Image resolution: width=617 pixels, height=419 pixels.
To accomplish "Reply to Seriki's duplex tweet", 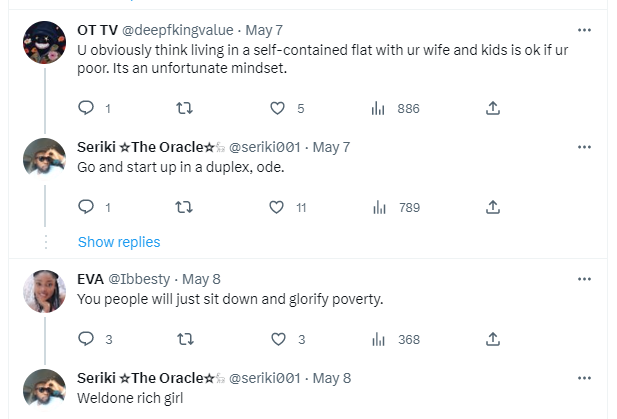I will point(86,207).
